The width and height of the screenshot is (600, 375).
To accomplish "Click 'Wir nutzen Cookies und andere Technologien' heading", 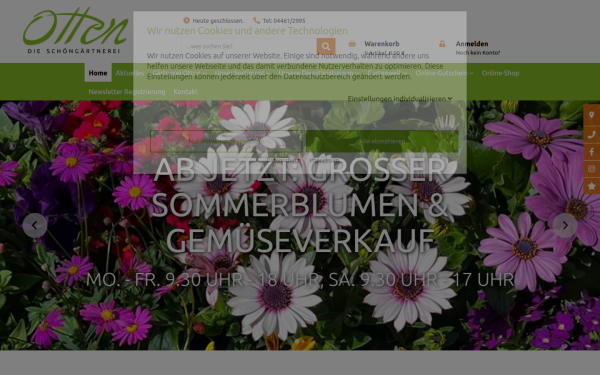I will pyautogui.click(x=247, y=31).
